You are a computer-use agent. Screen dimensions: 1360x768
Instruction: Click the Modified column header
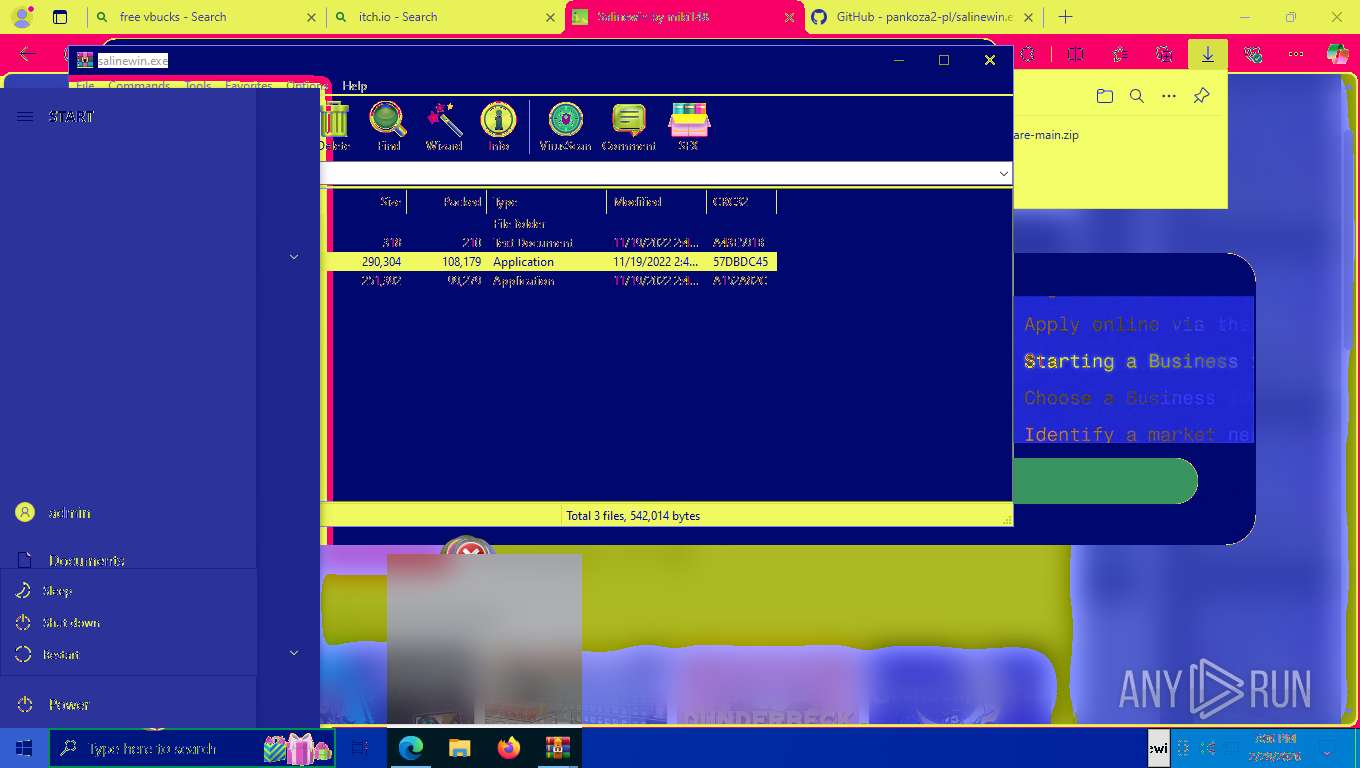657,202
